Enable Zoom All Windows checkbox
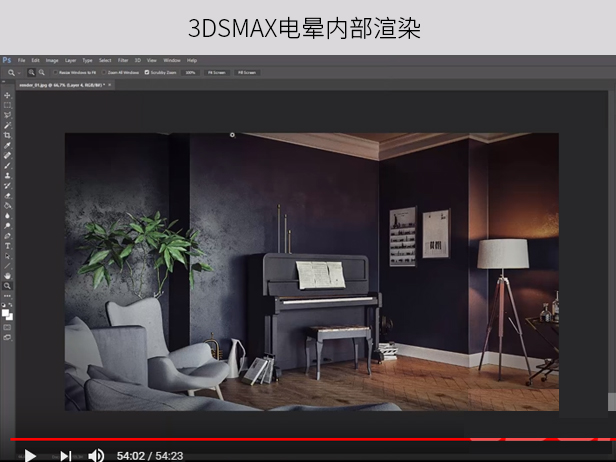The image size is (616, 462). point(106,73)
